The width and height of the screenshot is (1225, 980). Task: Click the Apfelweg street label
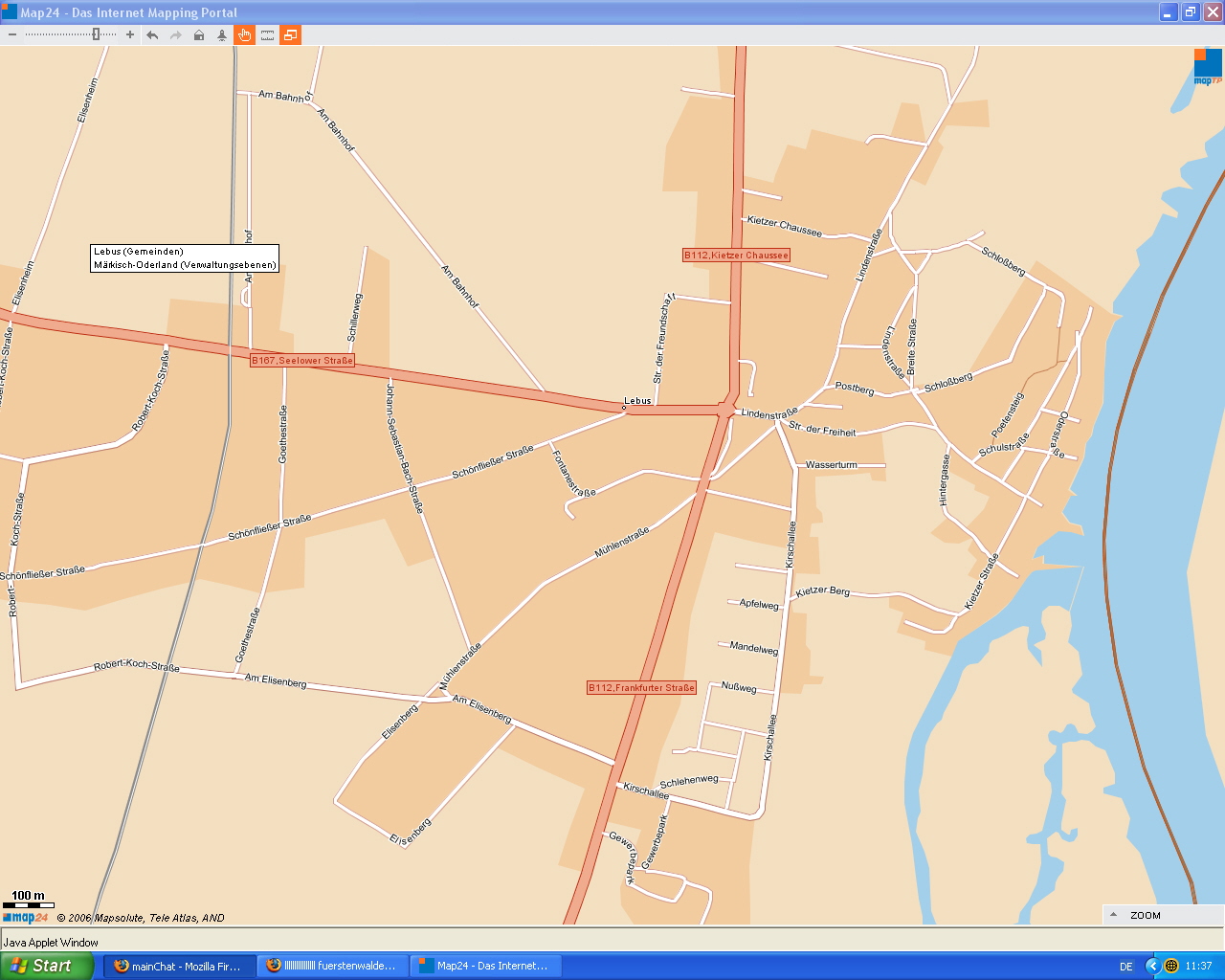pyautogui.click(x=759, y=604)
